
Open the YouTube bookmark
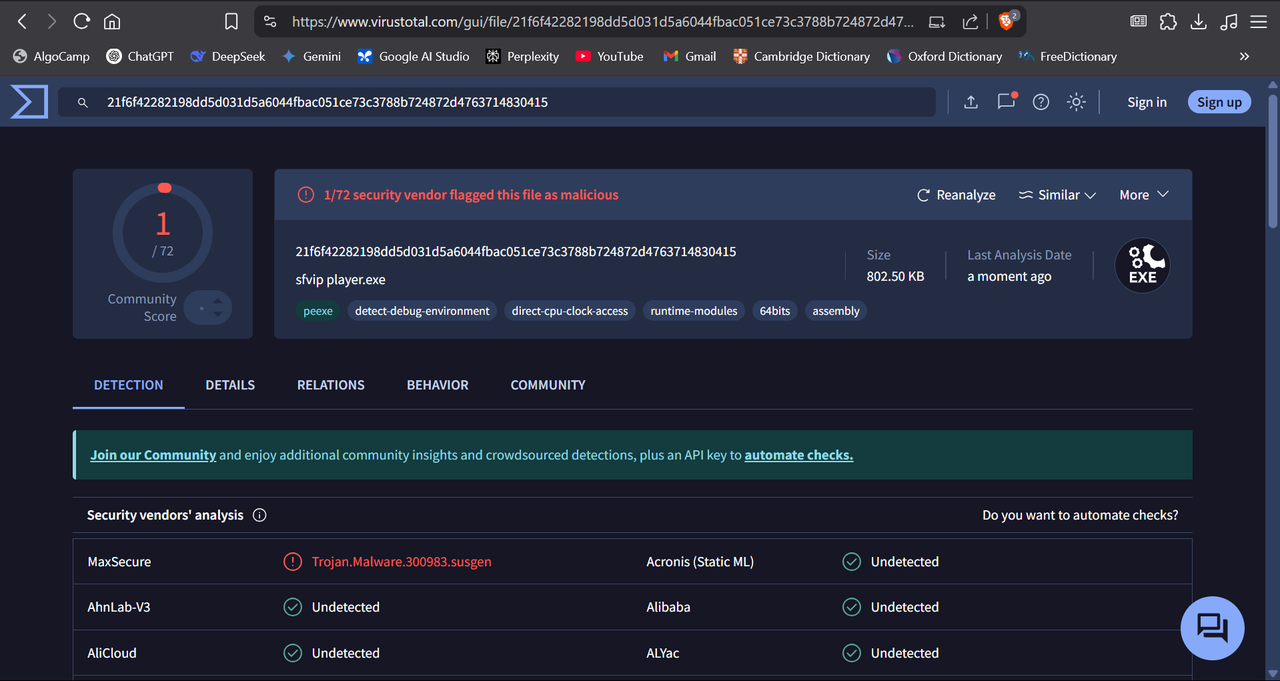pos(610,57)
